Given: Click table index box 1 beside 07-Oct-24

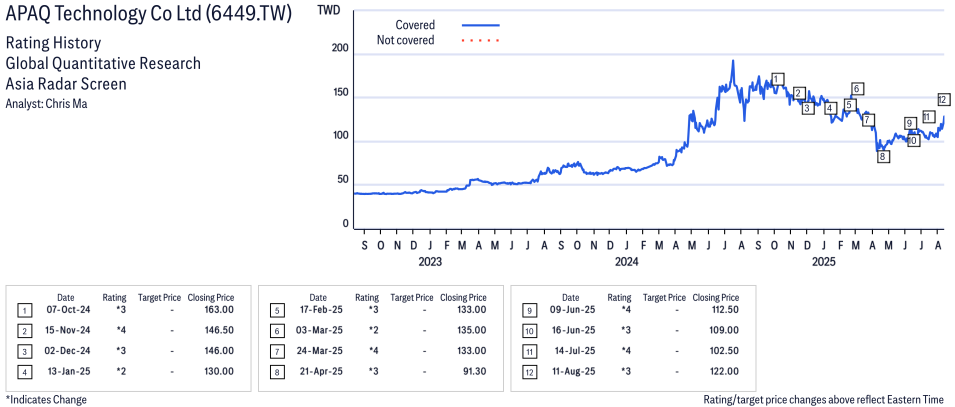Looking at the screenshot, I should tap(23, 311).
